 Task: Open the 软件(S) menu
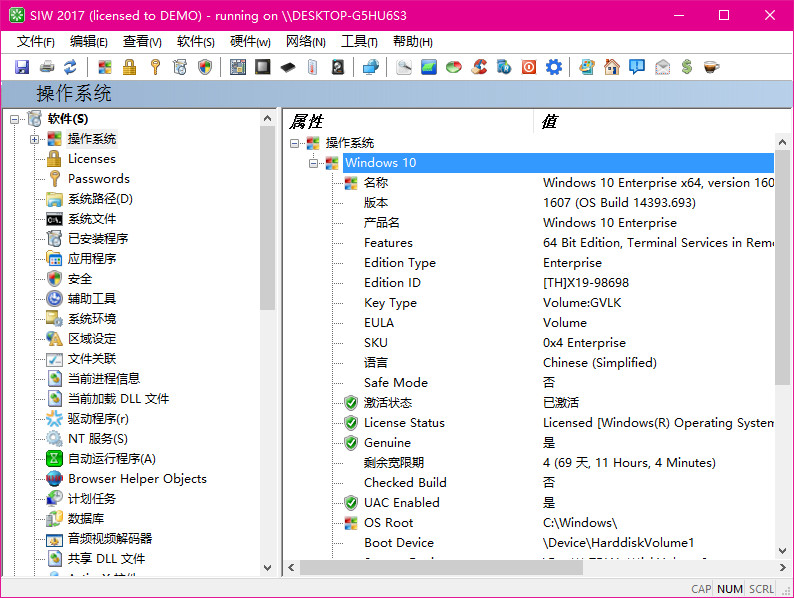tap(195, 42)
